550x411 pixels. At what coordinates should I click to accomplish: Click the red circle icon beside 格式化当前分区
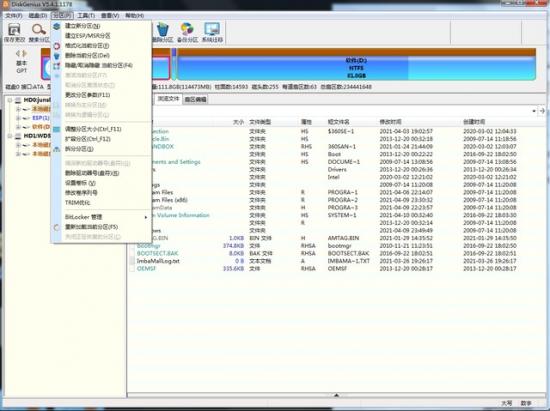coord(56,46)
